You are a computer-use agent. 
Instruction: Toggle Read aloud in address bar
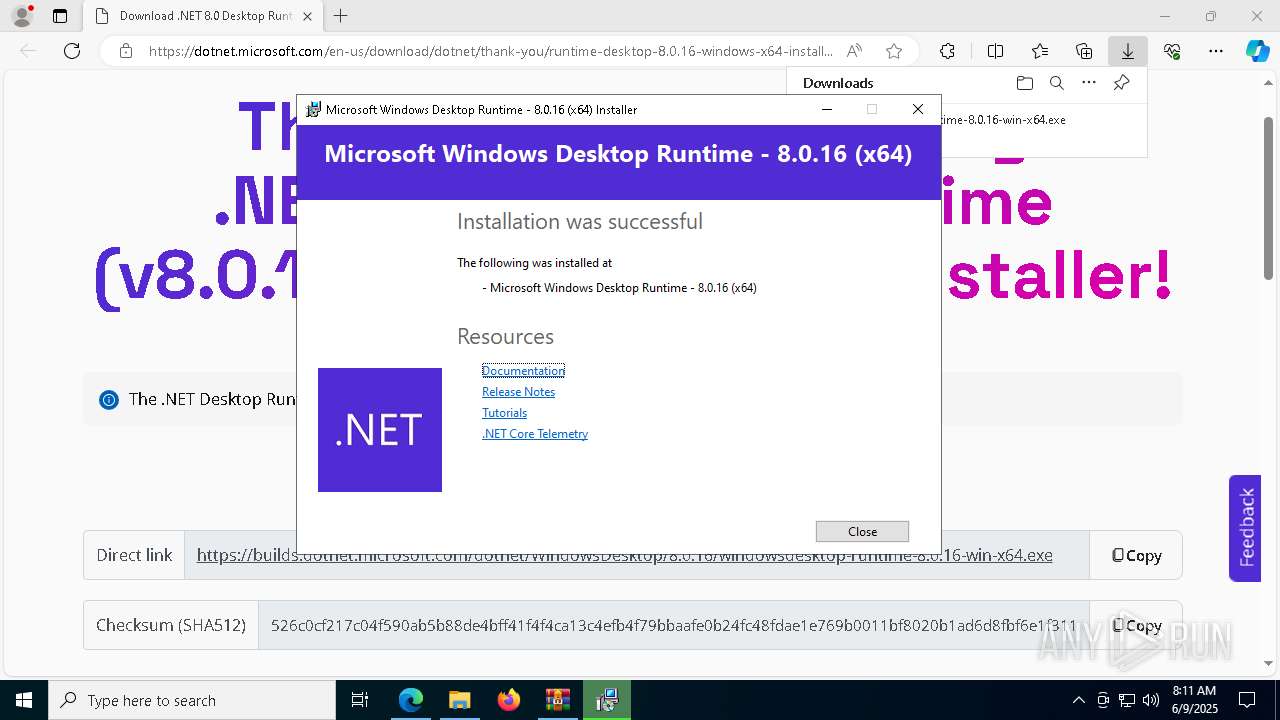coord(854,51)
